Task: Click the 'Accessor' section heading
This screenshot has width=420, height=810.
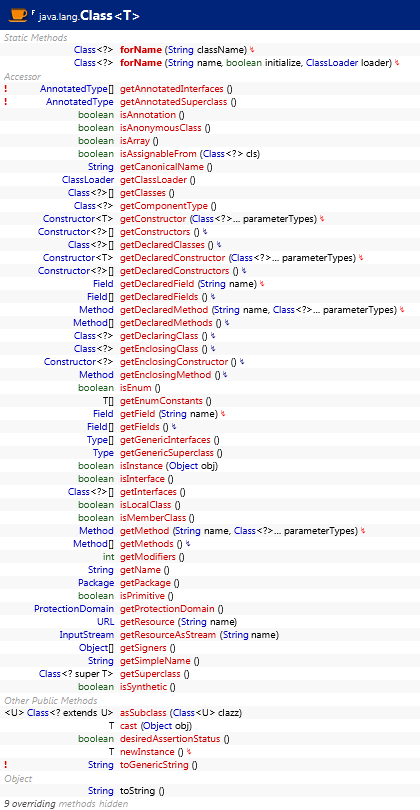Action: click(x=22, y=76)
